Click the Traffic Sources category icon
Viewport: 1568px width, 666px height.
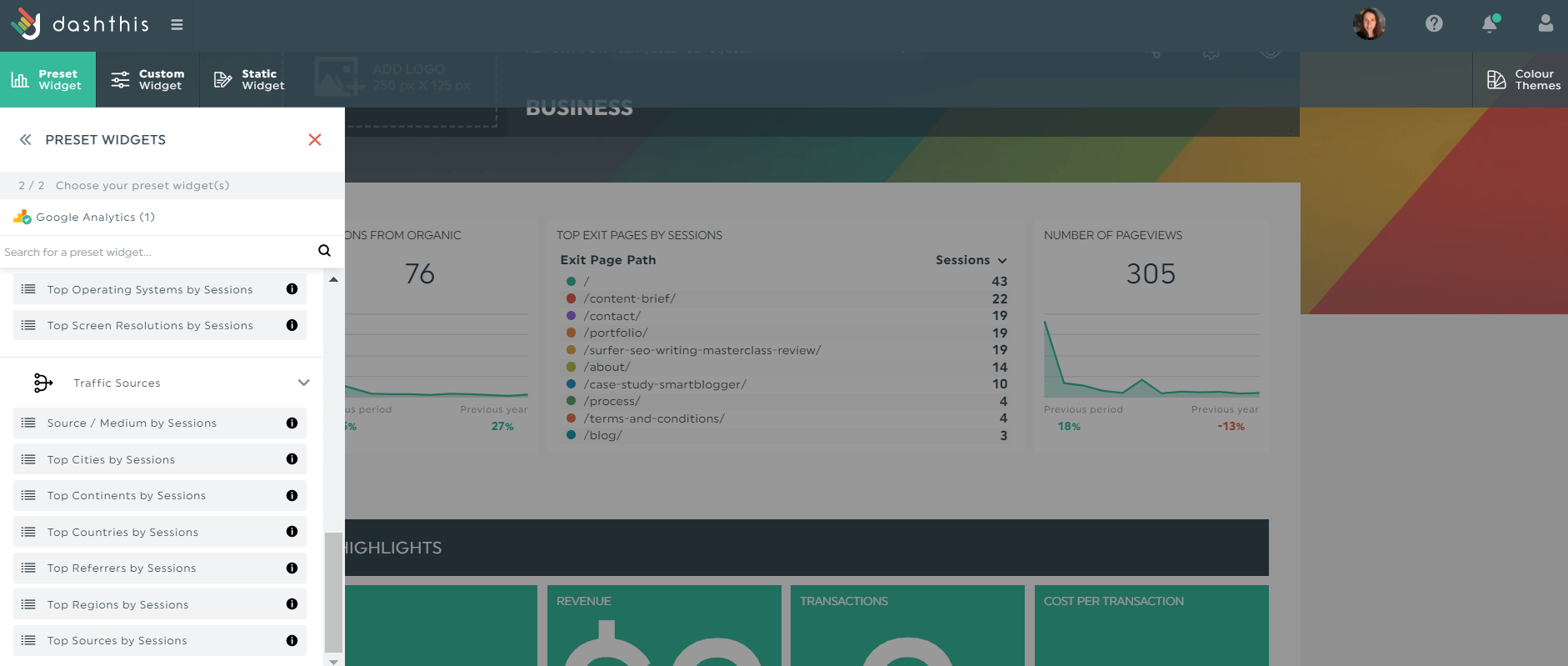(x=43, y=383)
